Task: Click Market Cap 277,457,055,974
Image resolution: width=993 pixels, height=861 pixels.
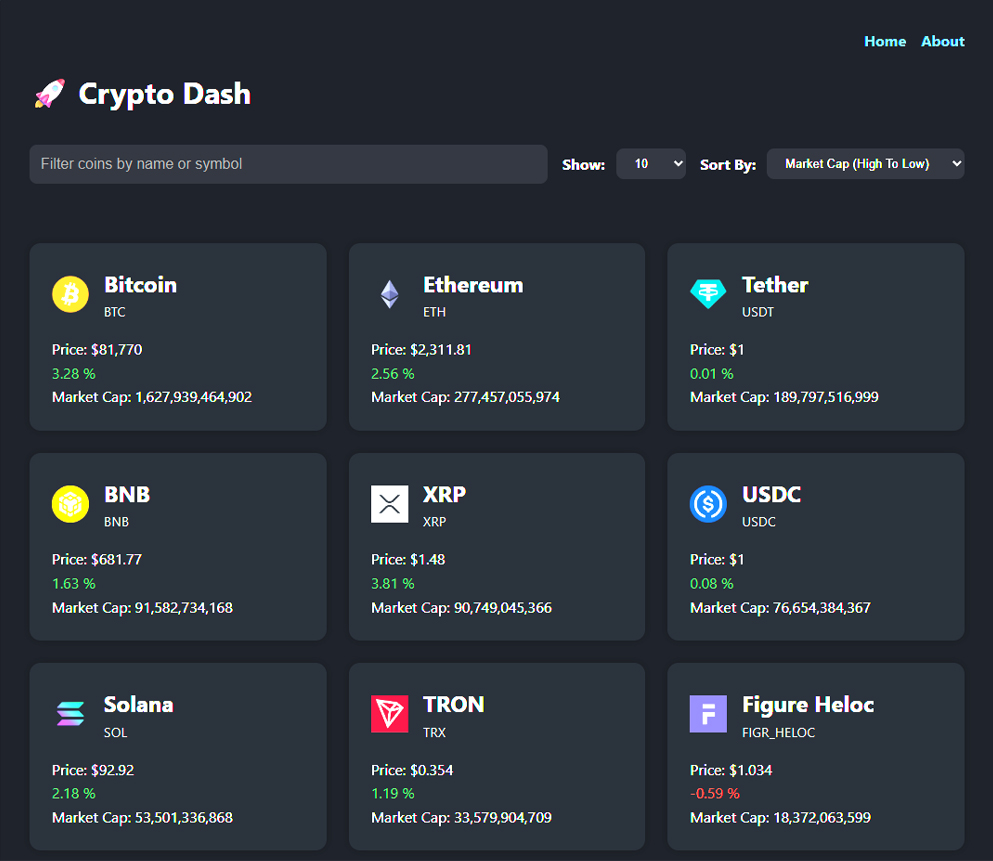Action: pos(465,397)
